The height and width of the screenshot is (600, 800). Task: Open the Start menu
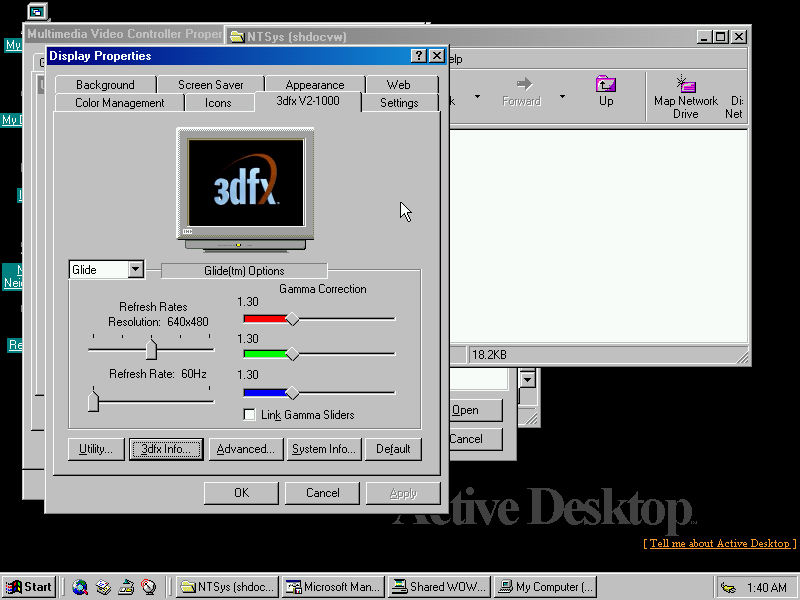click(29, 587)
